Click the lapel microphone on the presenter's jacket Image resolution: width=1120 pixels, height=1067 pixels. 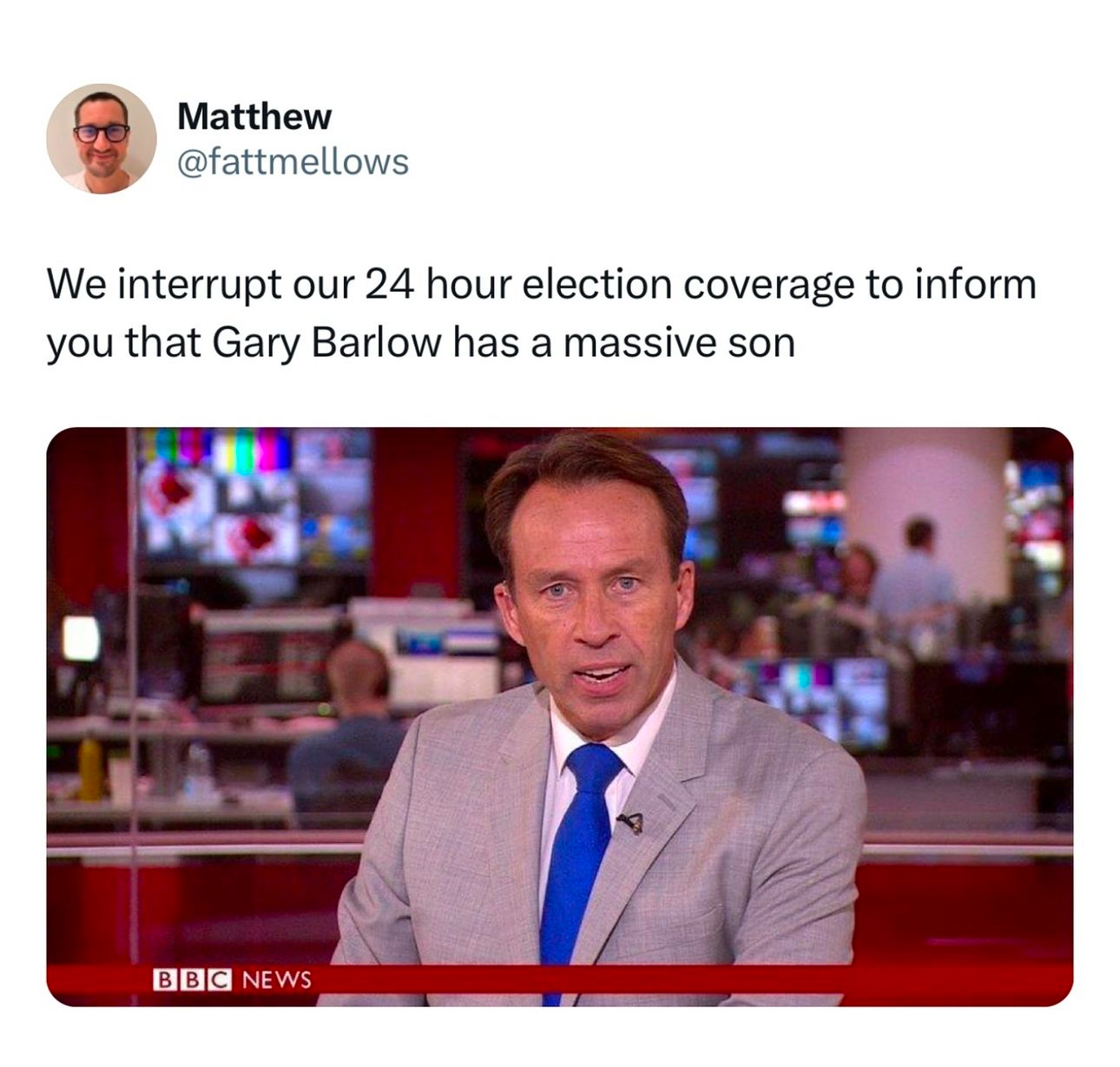(x=631, y=822)
